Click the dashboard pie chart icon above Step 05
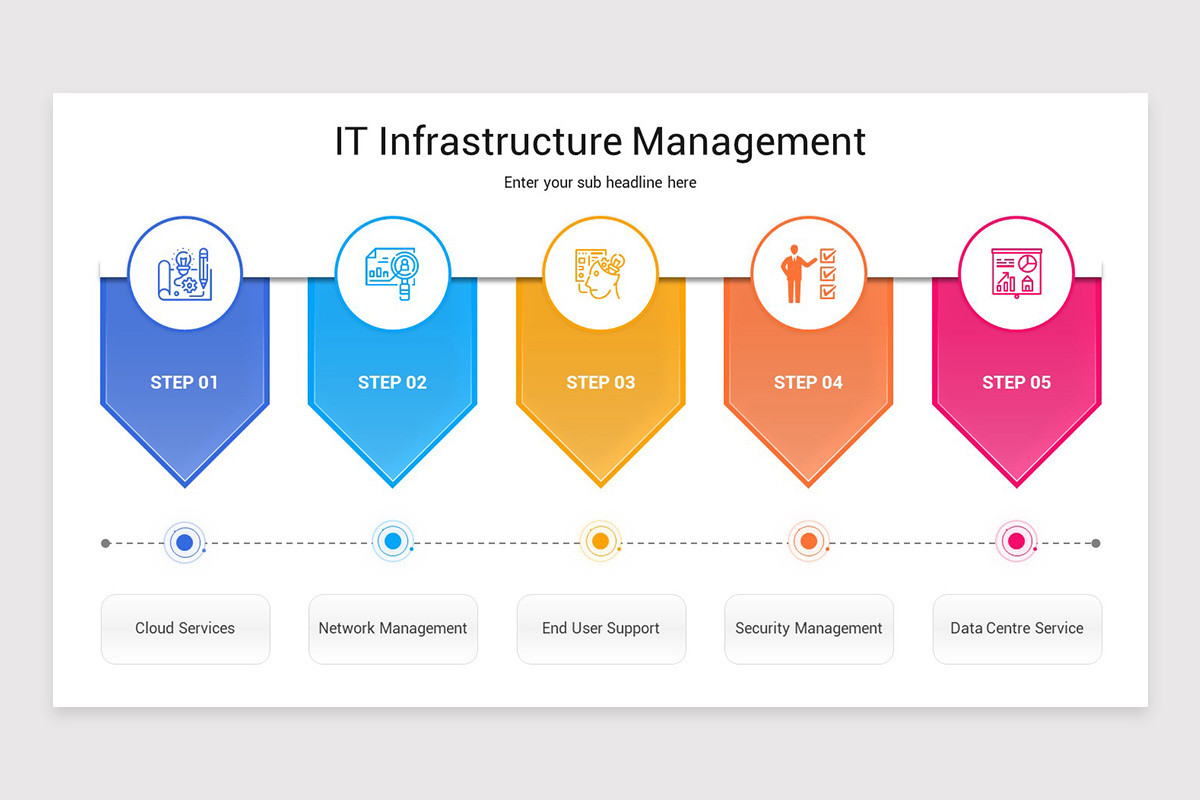 click(1016, 272)
